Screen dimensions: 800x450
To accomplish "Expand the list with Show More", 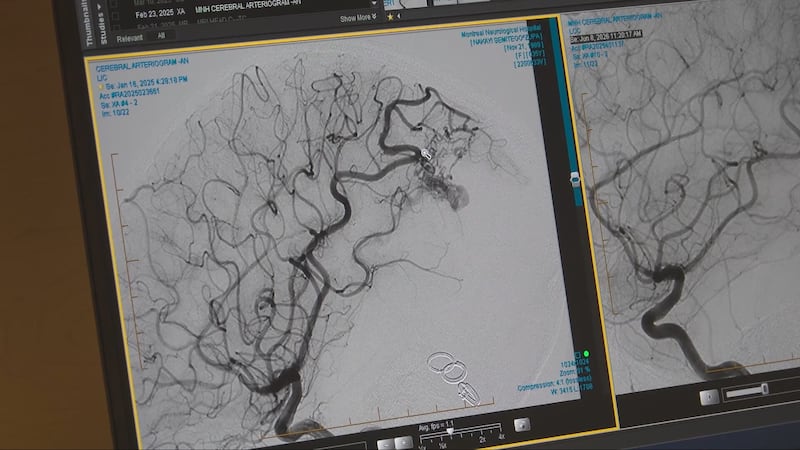I will (x=358, y=18).
